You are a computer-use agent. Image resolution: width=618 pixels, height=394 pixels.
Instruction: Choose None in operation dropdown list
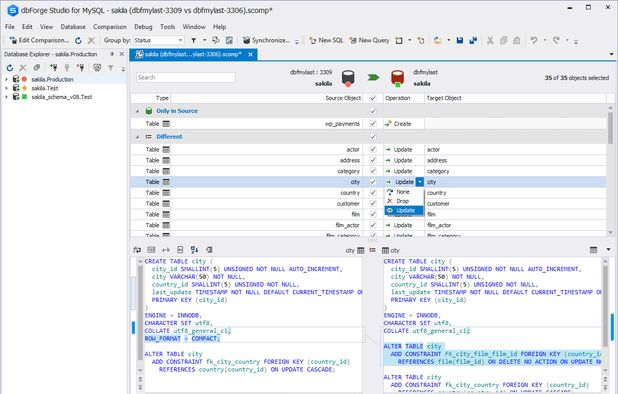404,192
